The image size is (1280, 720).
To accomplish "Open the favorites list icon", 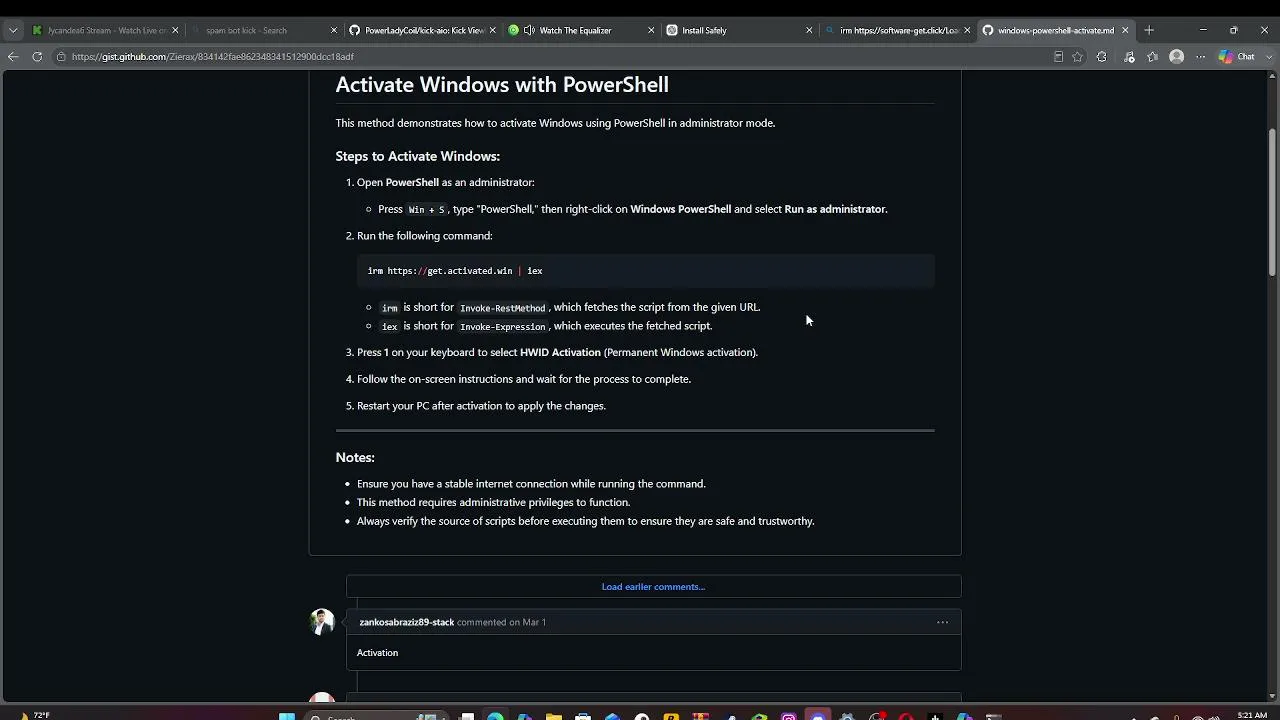I will pyautogui.click(x=1153, y=57).
